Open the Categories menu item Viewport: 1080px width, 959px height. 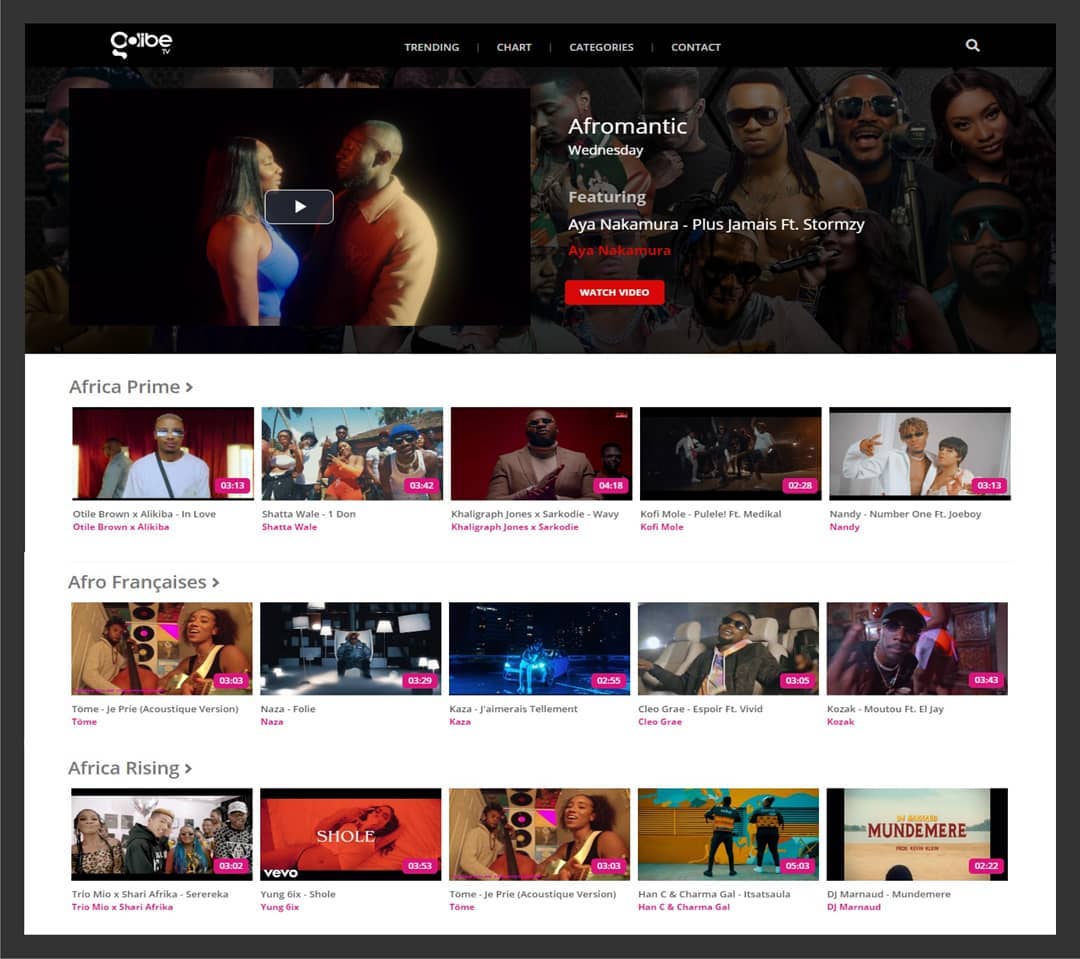[601, 47]
